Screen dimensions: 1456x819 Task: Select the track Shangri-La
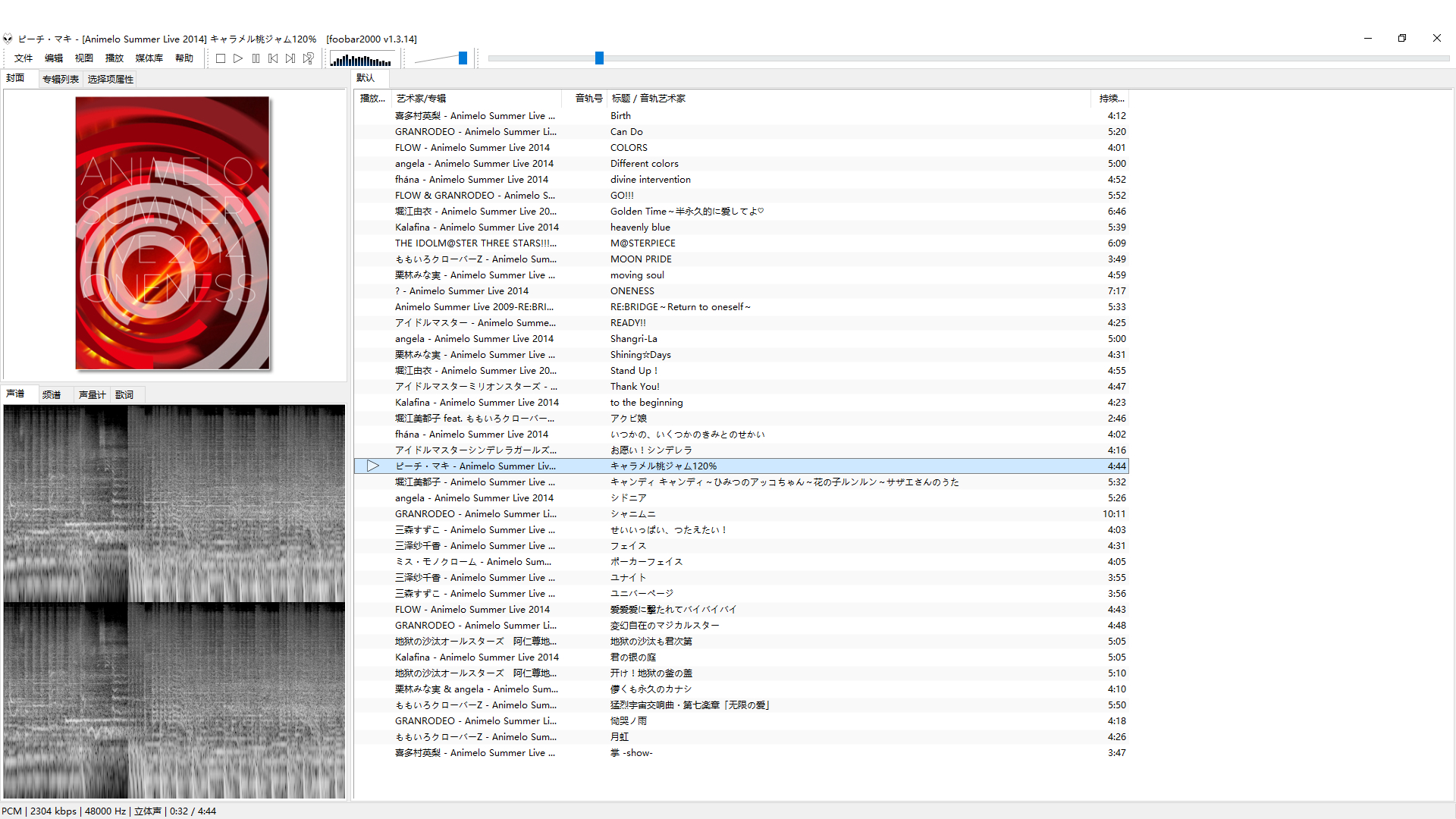coord(742,339)
